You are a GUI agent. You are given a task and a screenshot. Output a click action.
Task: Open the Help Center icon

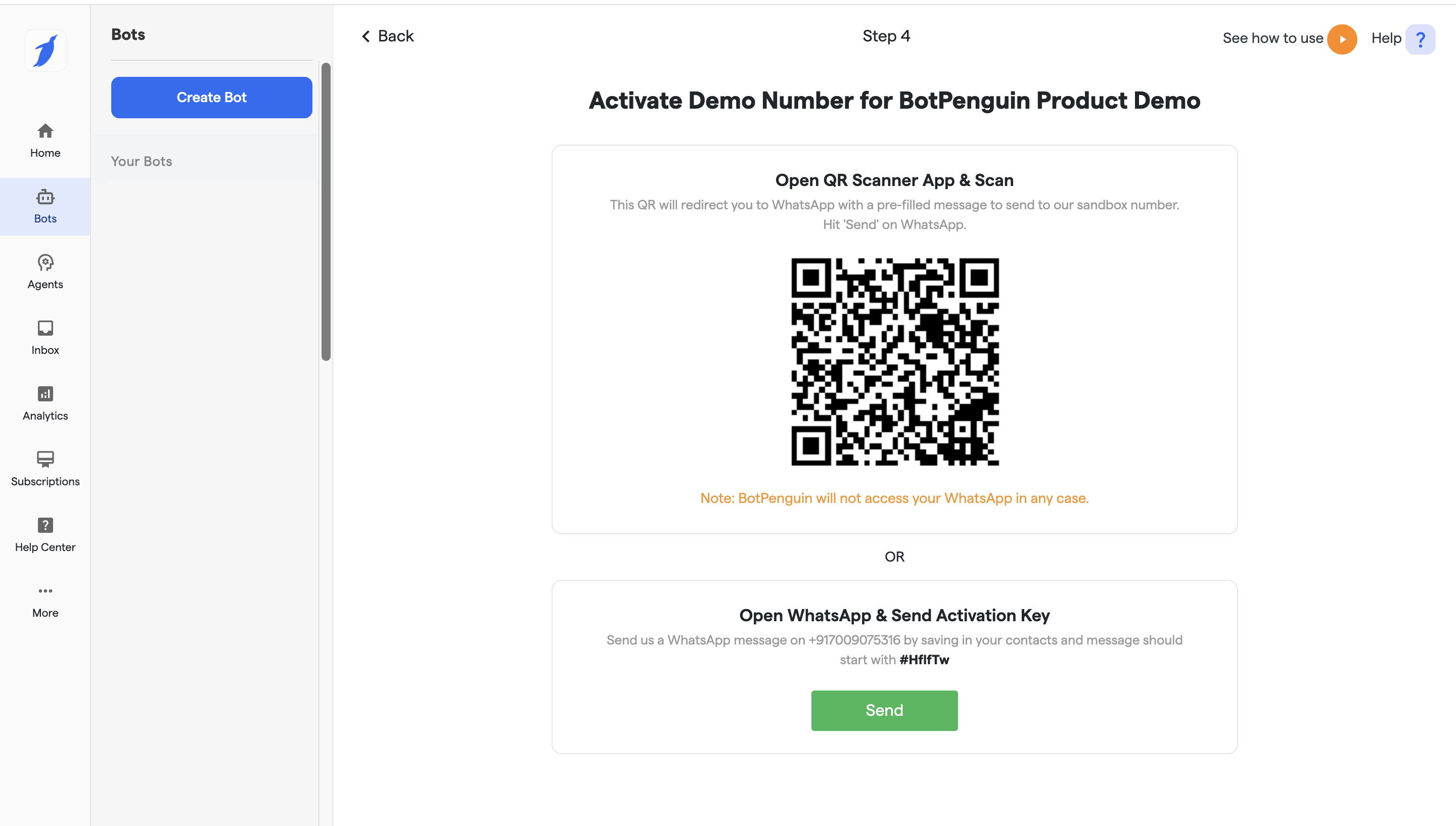pos(45,525)
